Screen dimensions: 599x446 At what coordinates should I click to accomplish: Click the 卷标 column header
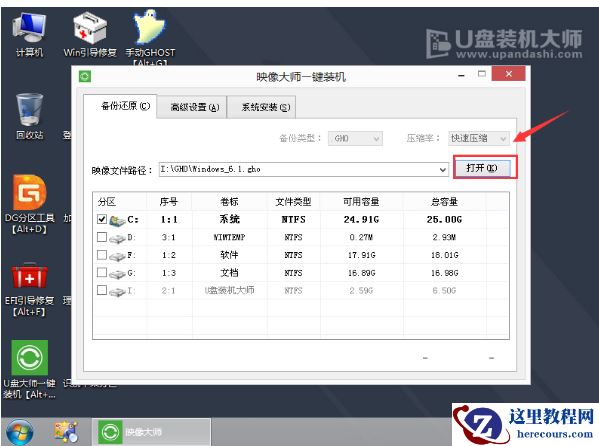(x=229, y=201)
